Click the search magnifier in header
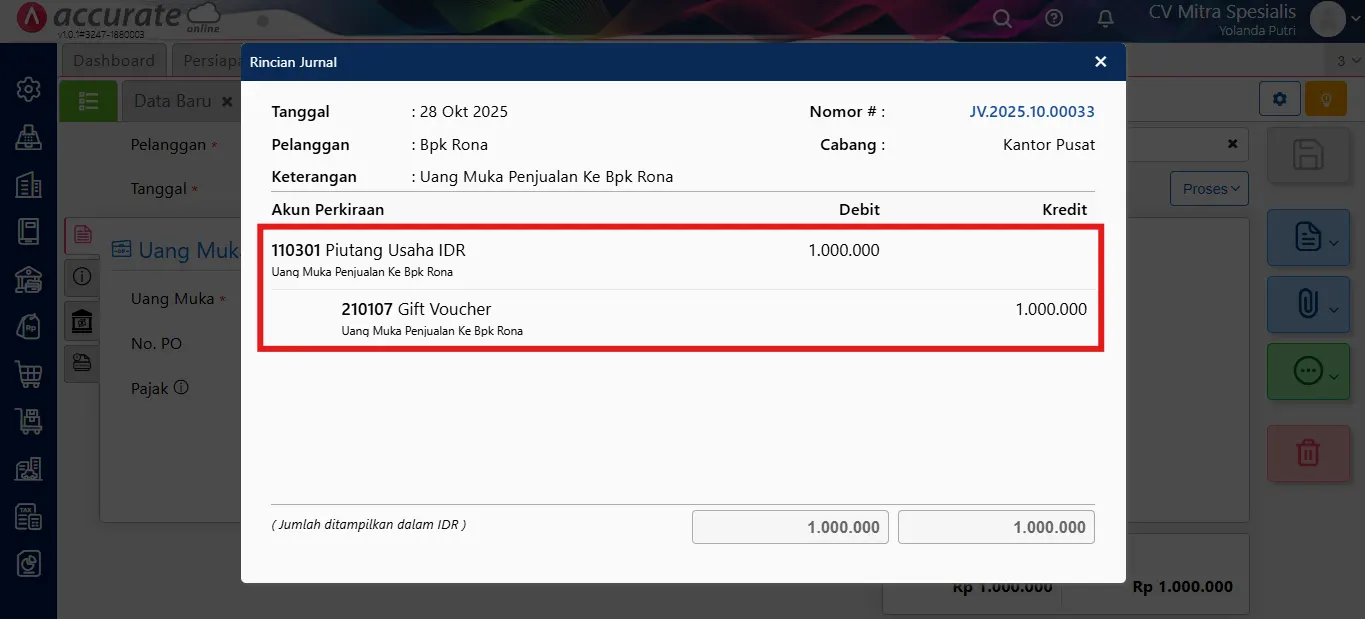1365x619 pixels. [x=1002, y=18]
